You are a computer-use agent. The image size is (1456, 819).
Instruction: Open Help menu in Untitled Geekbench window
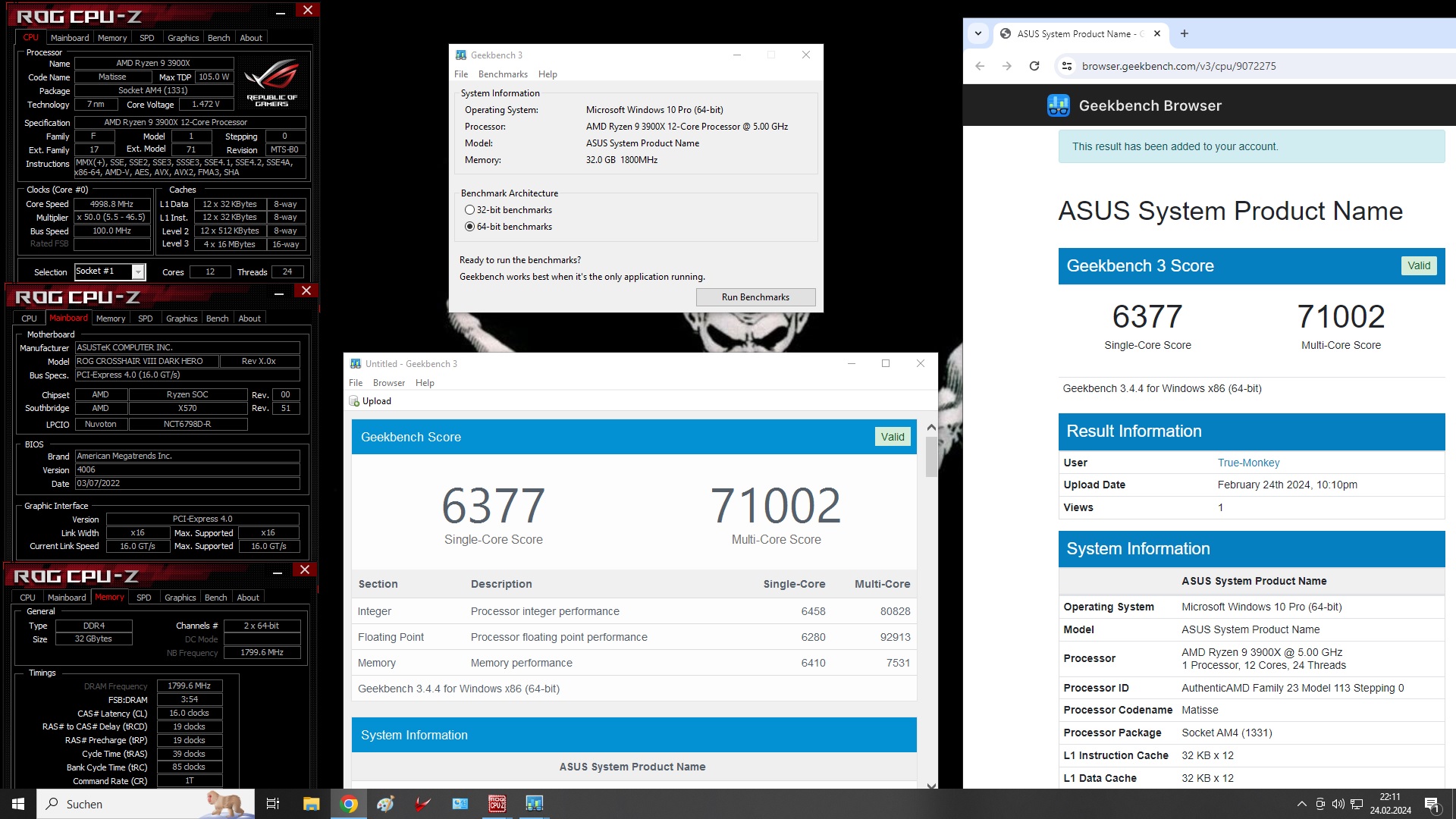(x=425, y=383)
